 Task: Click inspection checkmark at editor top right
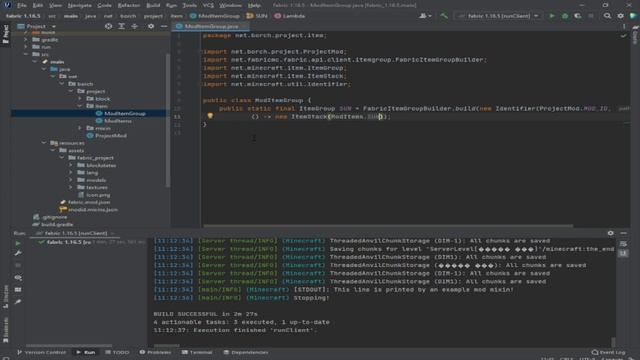(x=623, y=36)
